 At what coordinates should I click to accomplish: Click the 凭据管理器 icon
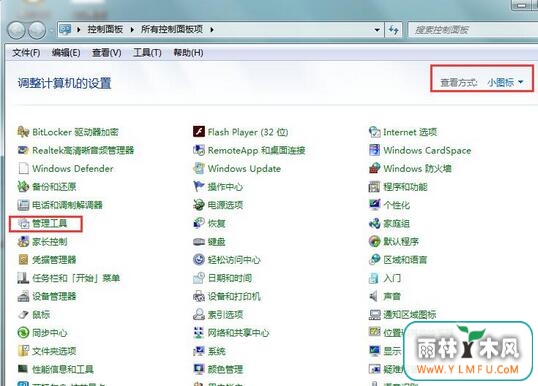coord(23,260)
